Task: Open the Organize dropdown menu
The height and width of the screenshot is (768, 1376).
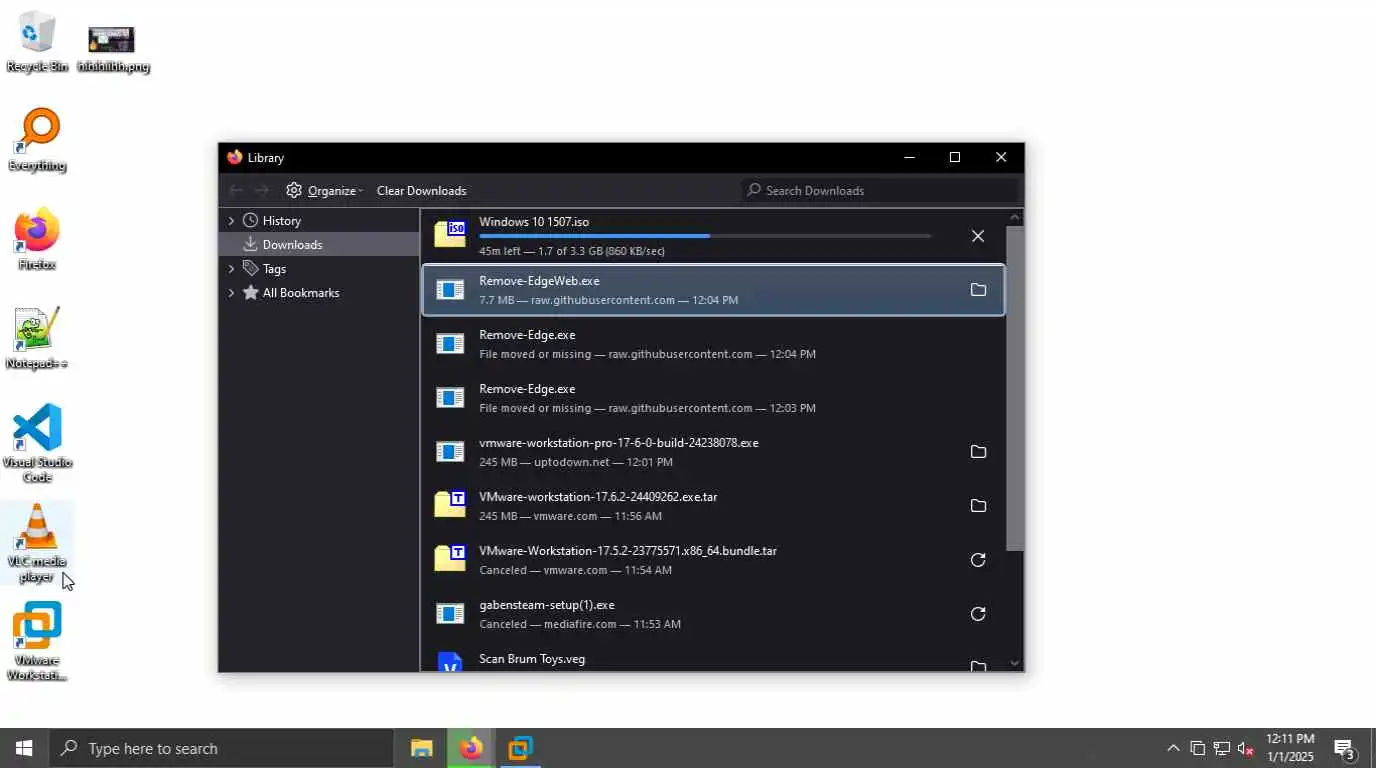Action: [x=324, y=190]
